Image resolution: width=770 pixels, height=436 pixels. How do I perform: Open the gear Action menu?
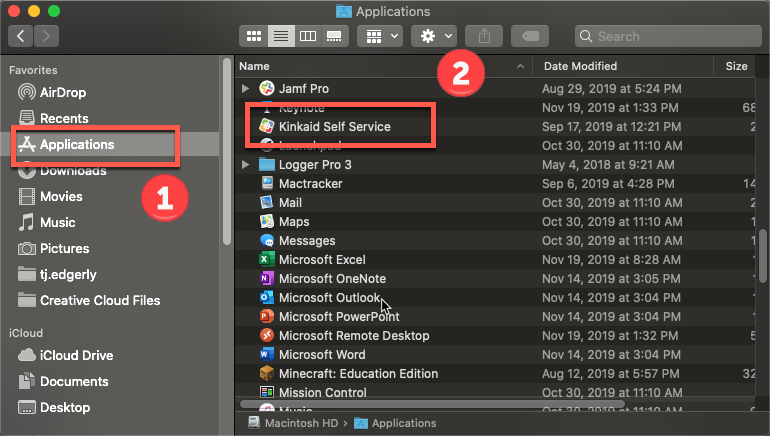coord(434,36)
